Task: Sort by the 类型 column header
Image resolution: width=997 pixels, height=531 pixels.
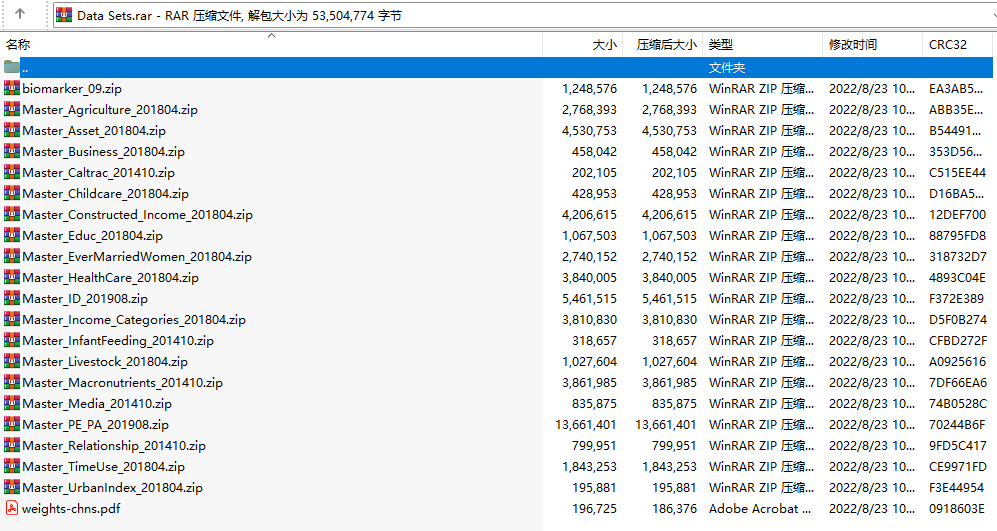Action: click(x=762, y=45)
